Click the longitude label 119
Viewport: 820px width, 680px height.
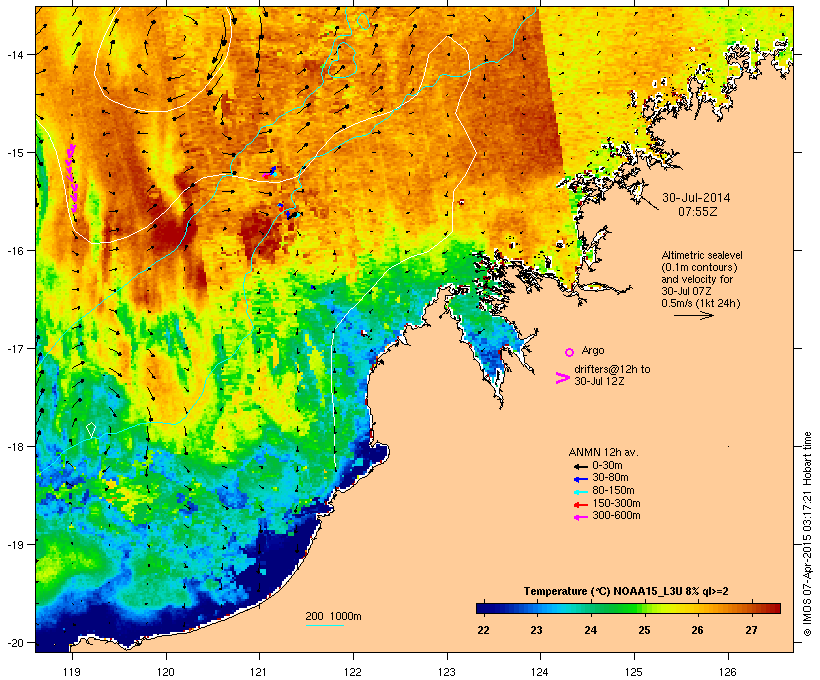[72, 672]
